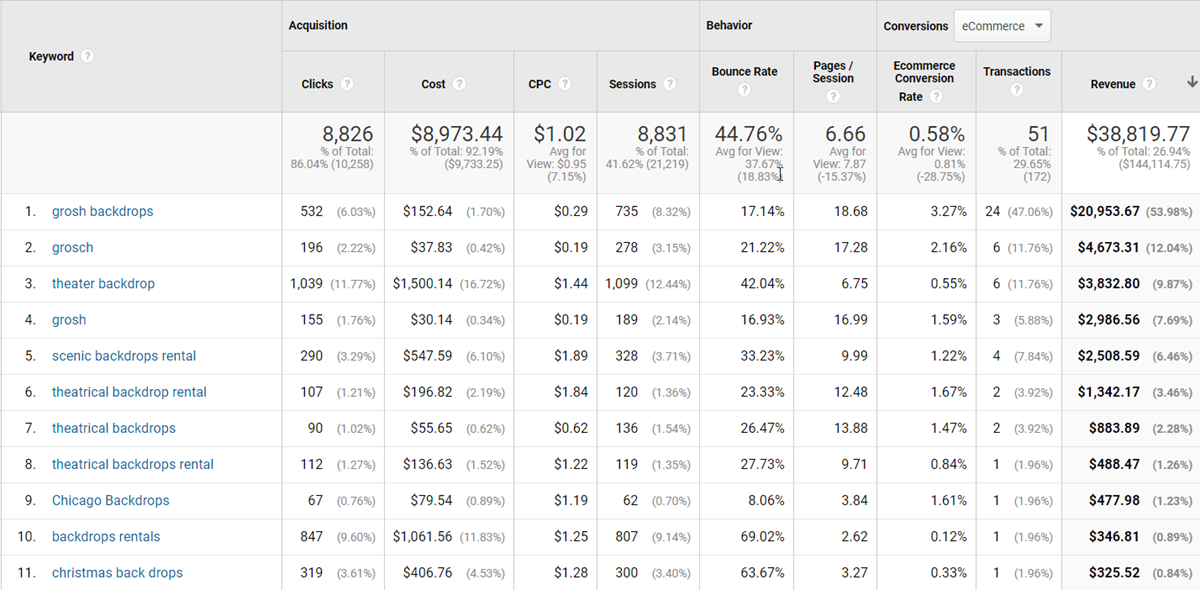Click the Conversions group label
The width and height of the screenshot is (1200, 590).
point(916,26)
